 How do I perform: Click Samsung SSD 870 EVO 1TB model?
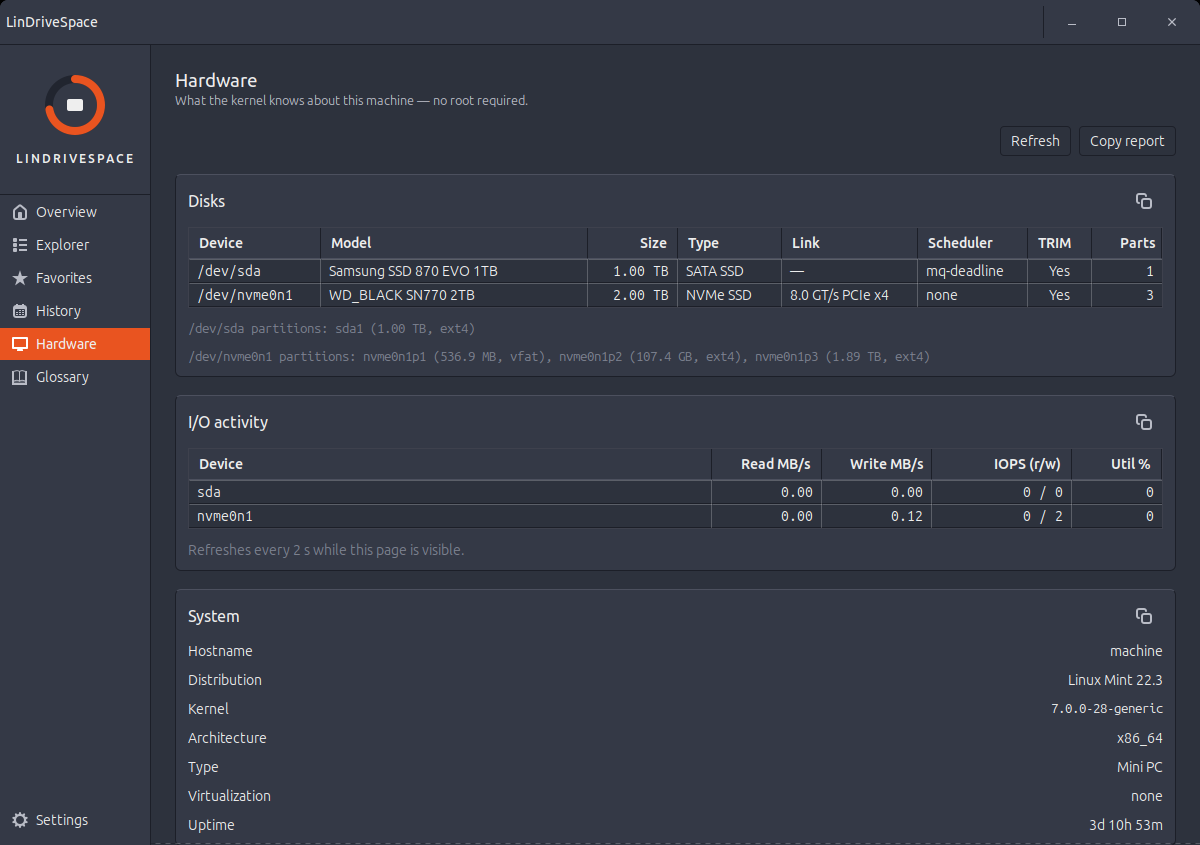pyautogui.click(x=454, y=271)
